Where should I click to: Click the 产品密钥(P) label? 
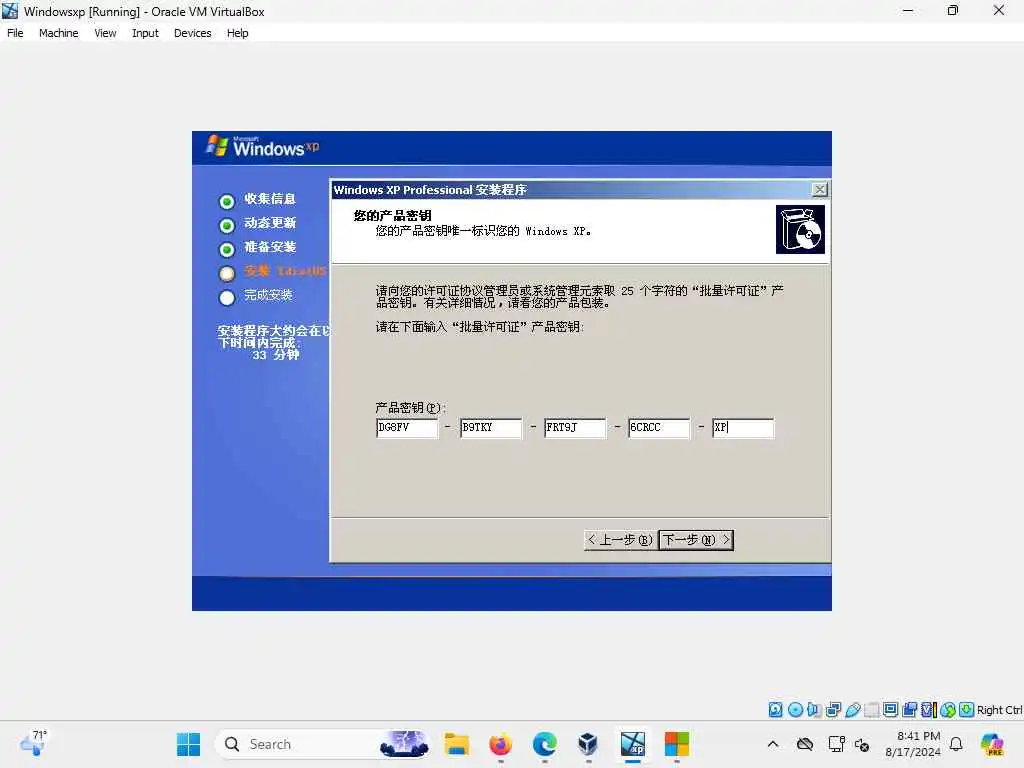(410, 408)
